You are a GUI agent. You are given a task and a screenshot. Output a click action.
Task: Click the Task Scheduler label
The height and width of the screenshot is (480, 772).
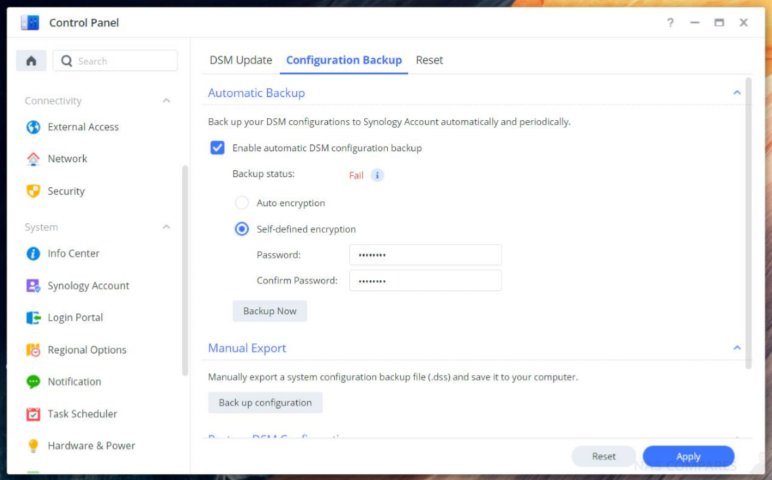pos(82,414)
